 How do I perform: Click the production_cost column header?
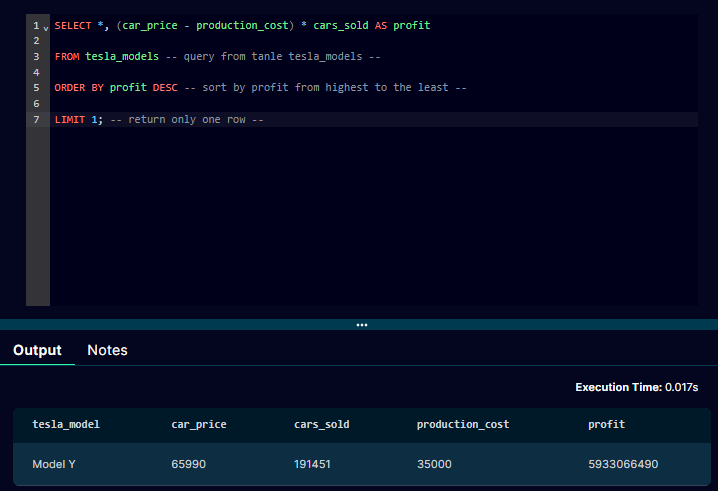pos(463,425)
